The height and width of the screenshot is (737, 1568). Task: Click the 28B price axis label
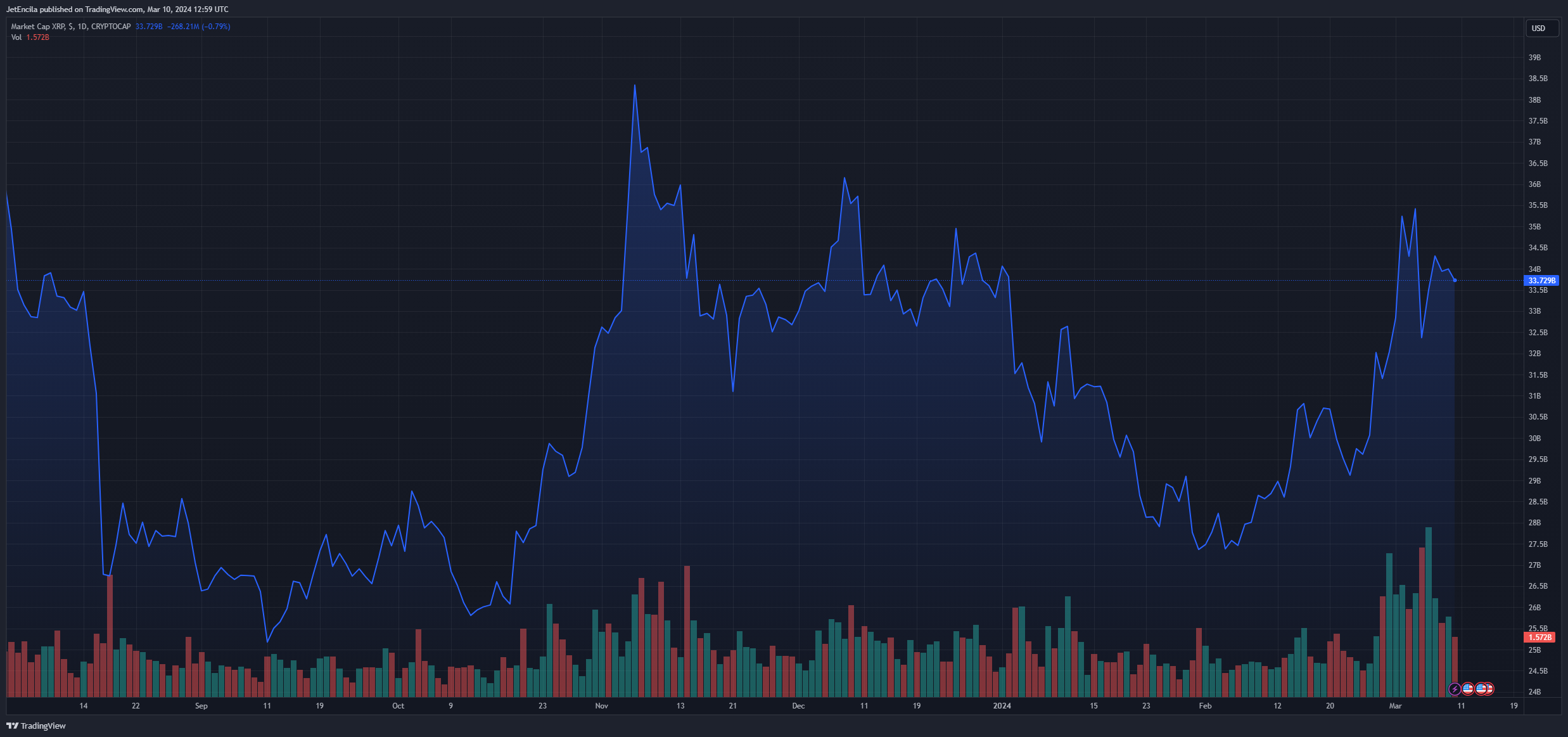(x=1534, y=523)
